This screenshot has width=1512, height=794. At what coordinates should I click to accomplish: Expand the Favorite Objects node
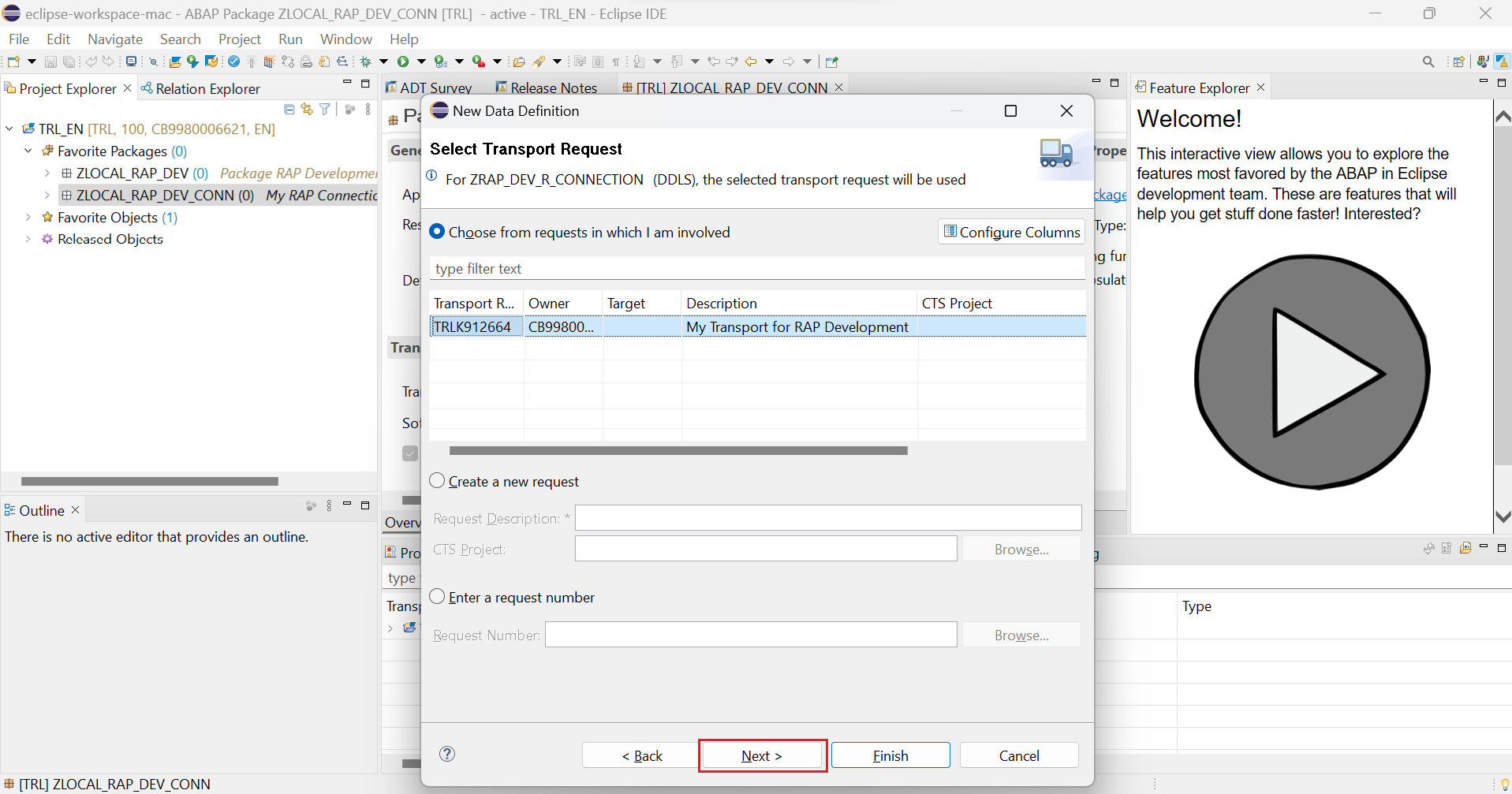pos(28,217)
